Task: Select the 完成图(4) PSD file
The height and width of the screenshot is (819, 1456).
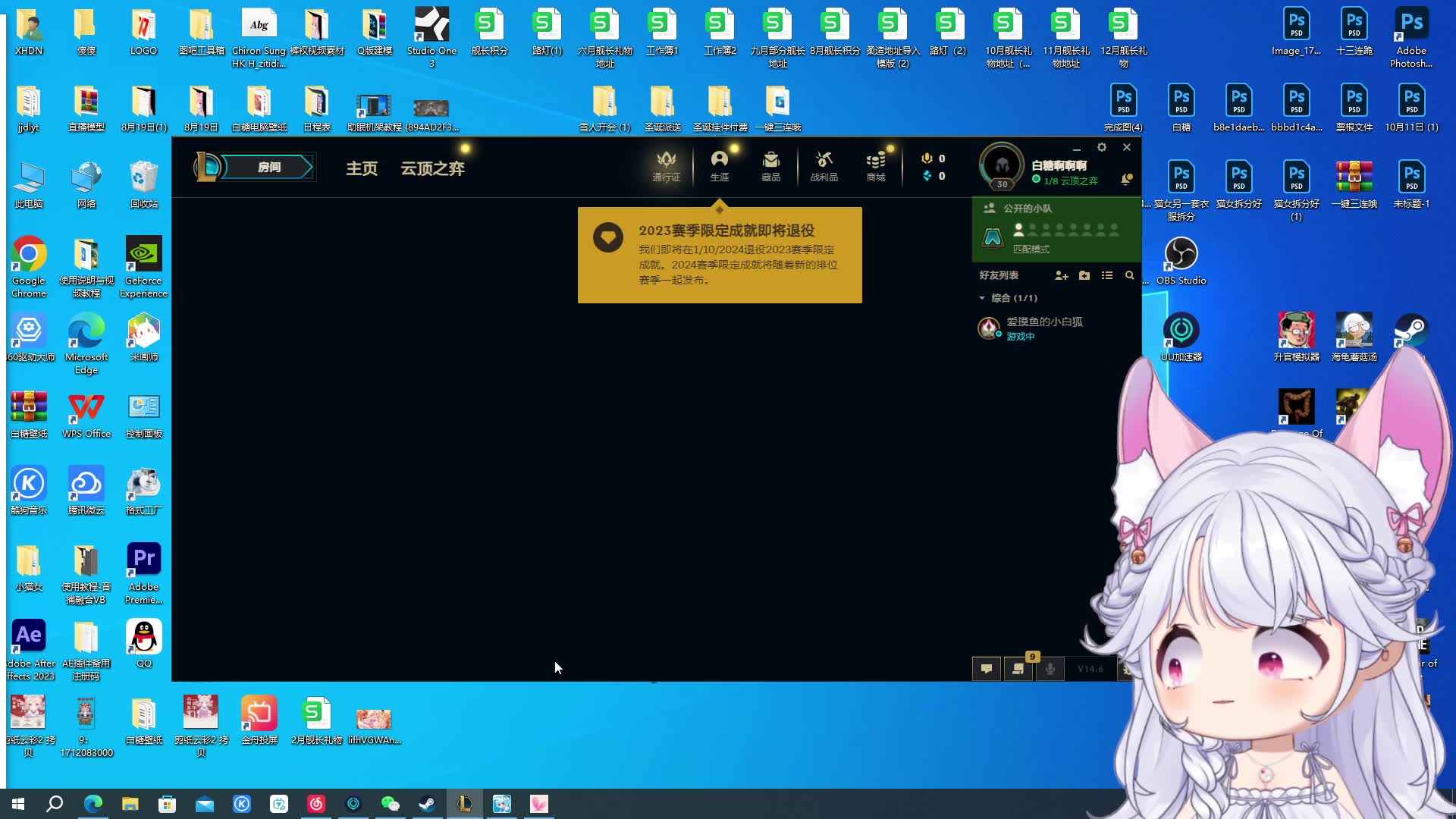Action: click(1123, 108)
